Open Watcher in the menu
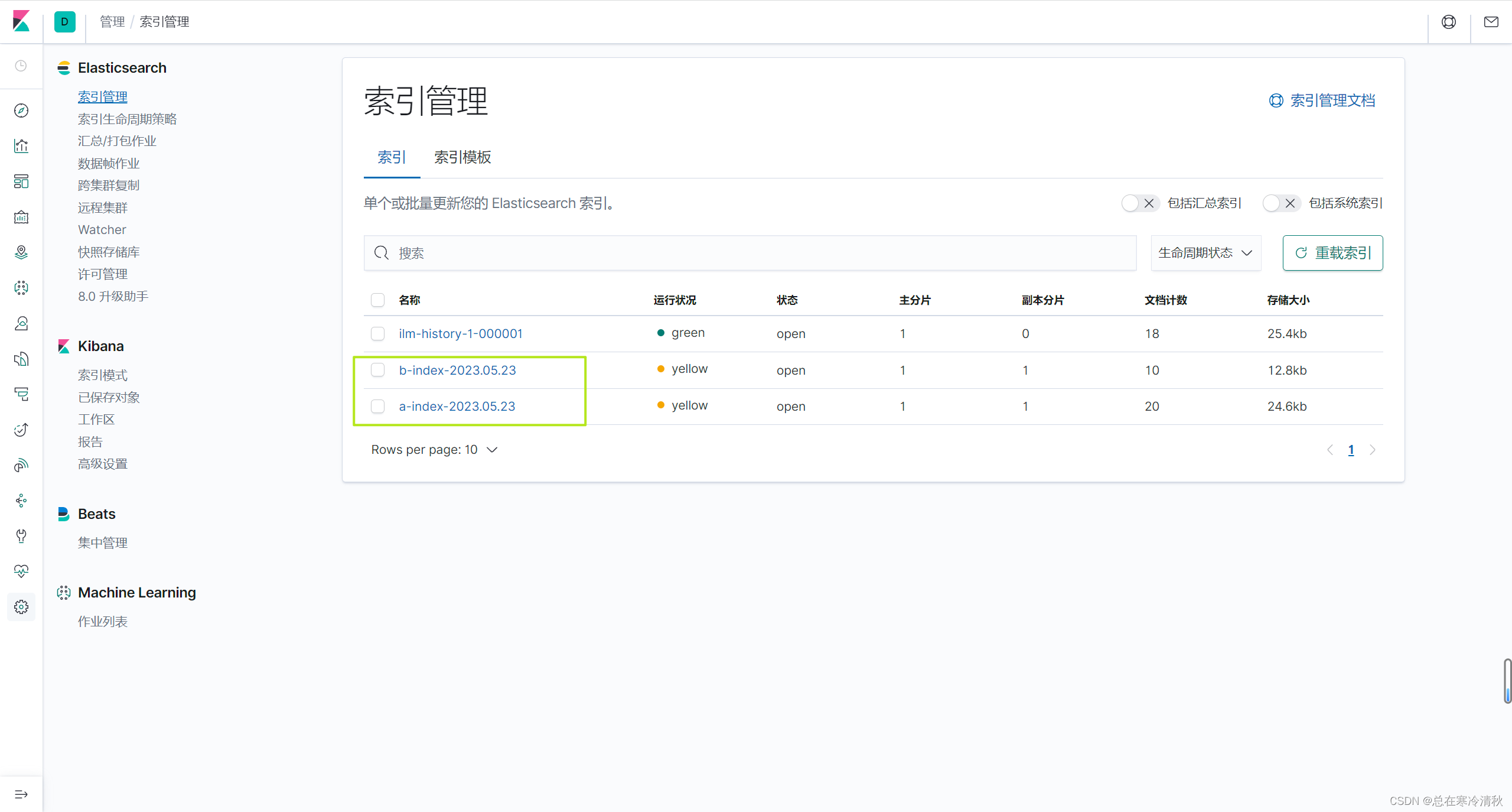Image resolution: width=1512 pixels, height=812 pixels. point(102,229)
